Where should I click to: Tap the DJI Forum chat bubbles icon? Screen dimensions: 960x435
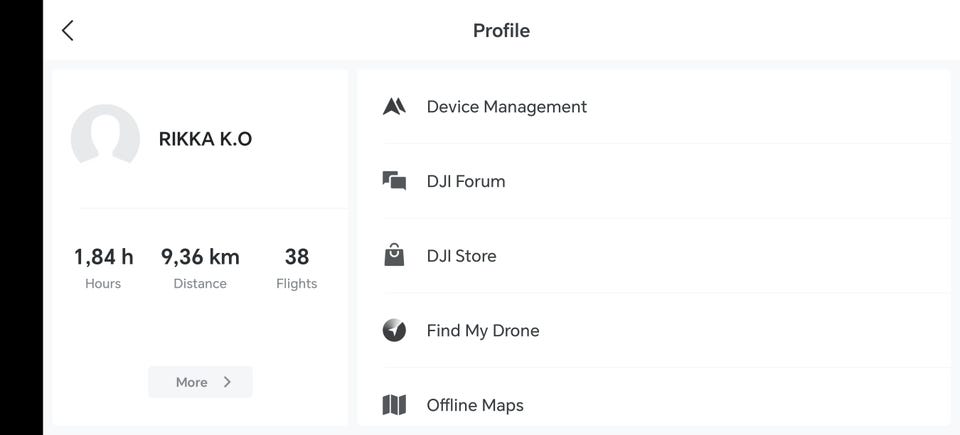(x=394, y=181)
